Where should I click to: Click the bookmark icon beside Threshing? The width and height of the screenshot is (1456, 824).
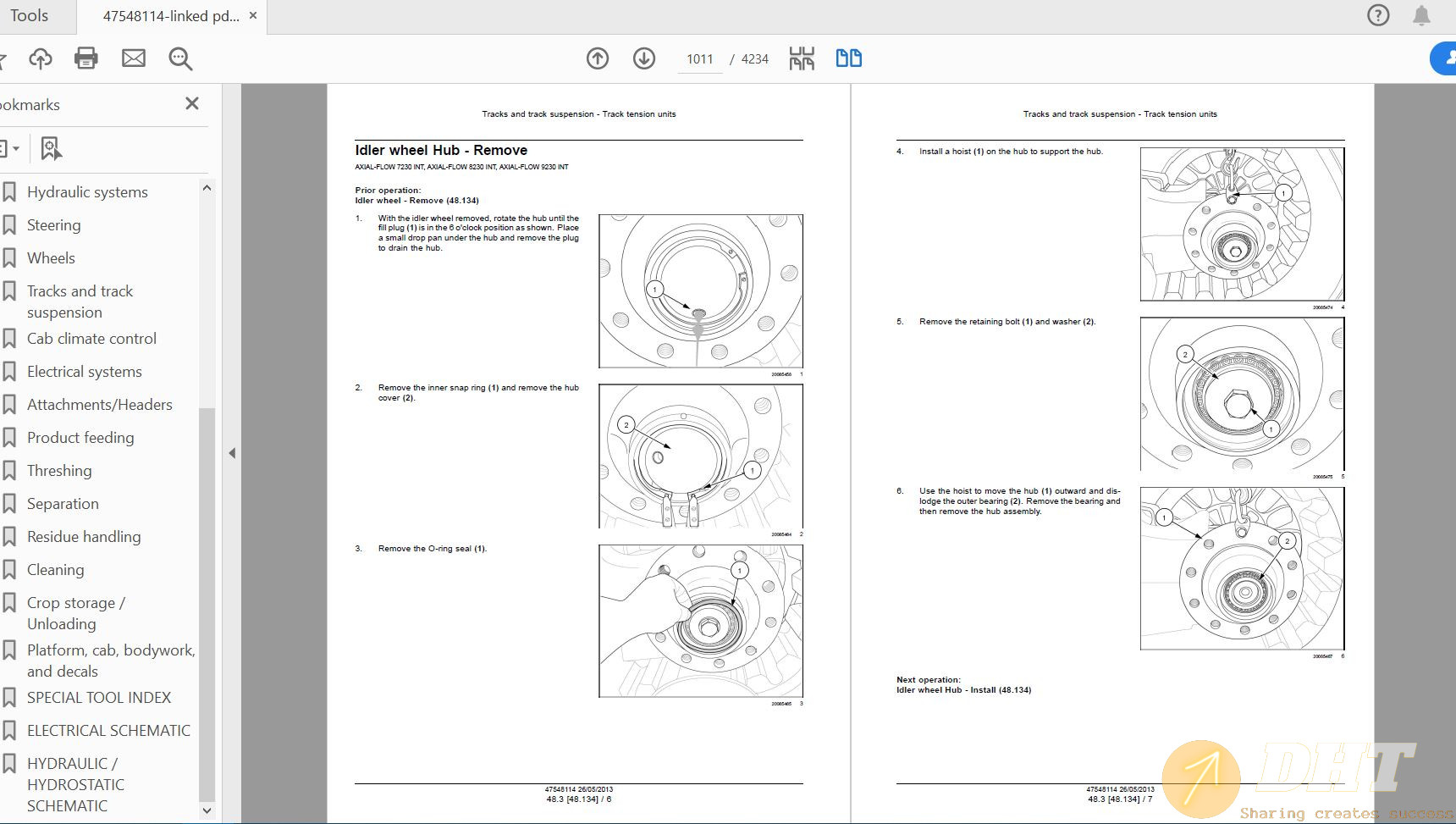(10, 471)
